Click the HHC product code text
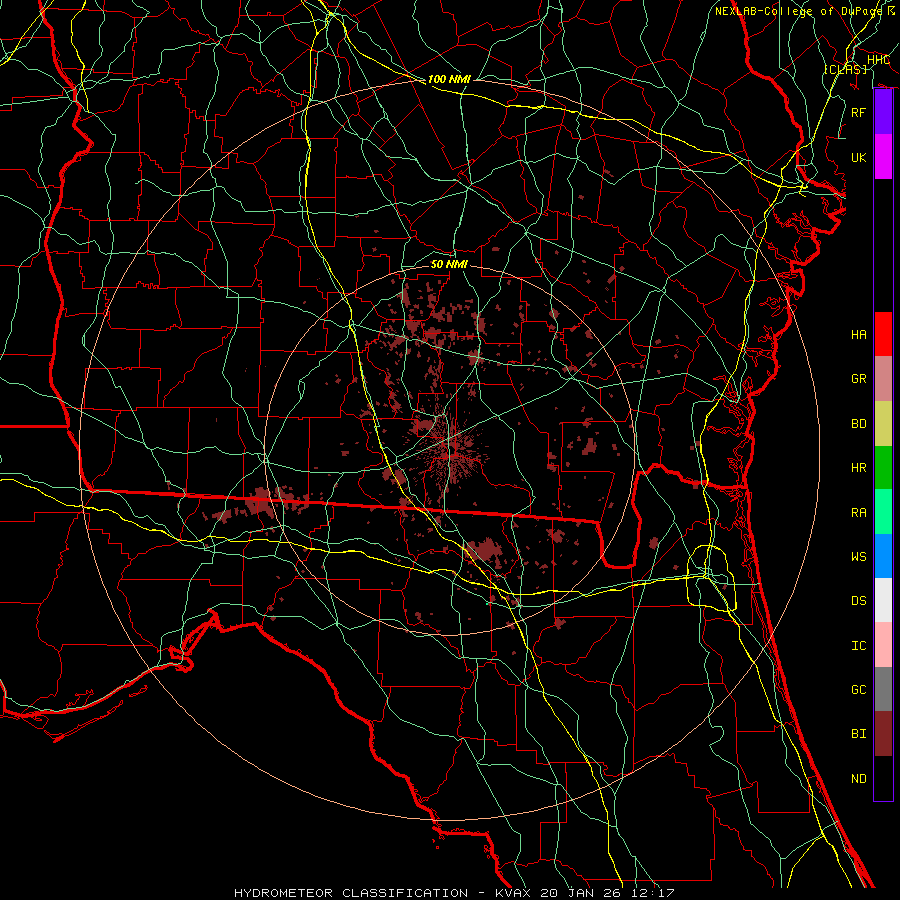This screenshot has height=900, width=900. 878,60
